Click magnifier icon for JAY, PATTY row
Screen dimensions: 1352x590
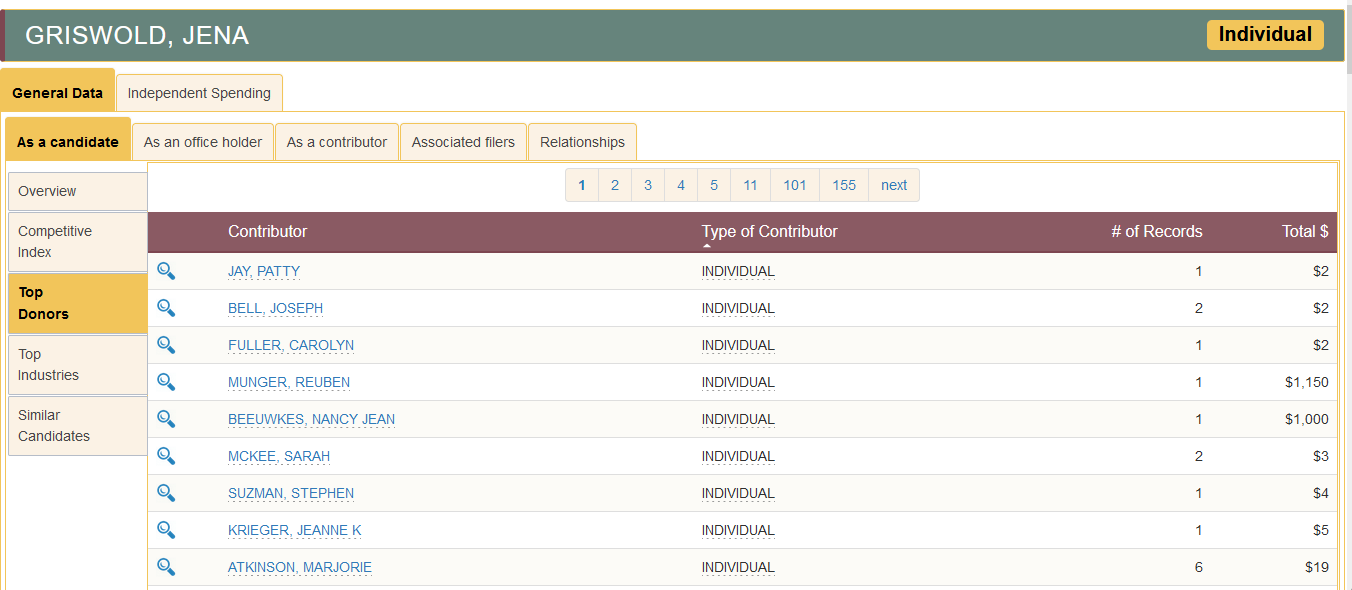166,271
